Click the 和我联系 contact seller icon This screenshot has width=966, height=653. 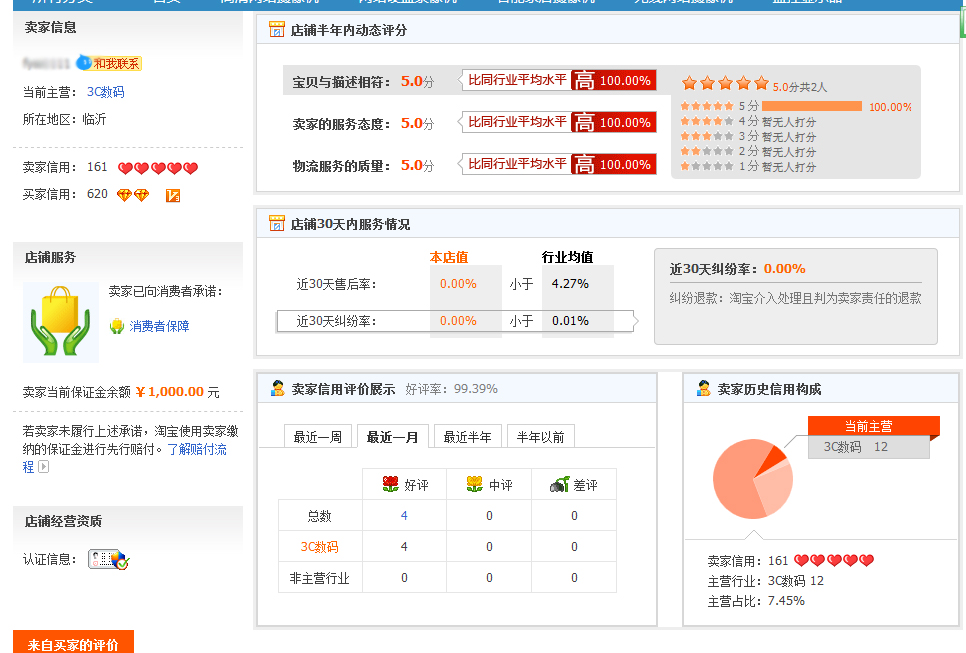(x=109, y=63)
